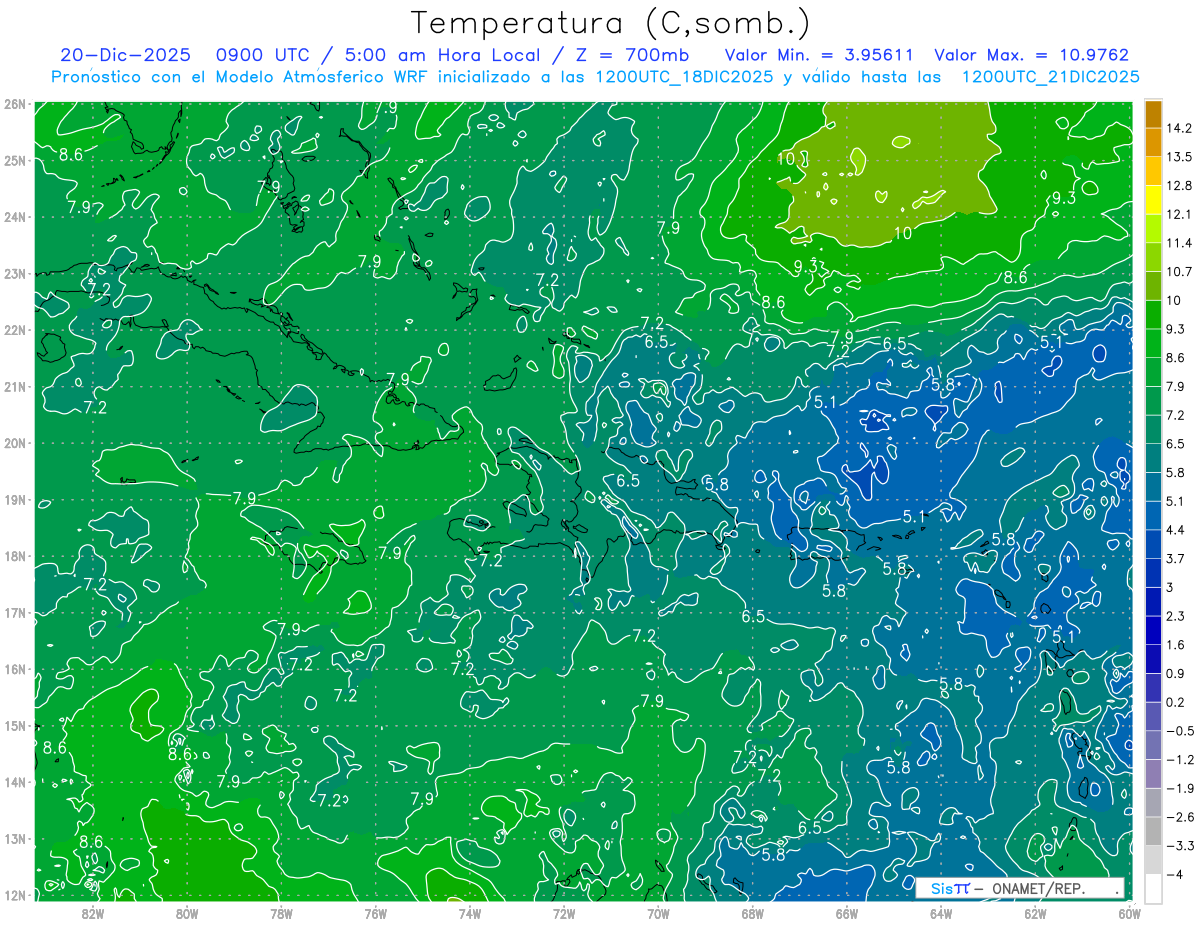Click the 12N latitude axis label
Screen dimensions: 1200x927
click(x=14, y=895)
